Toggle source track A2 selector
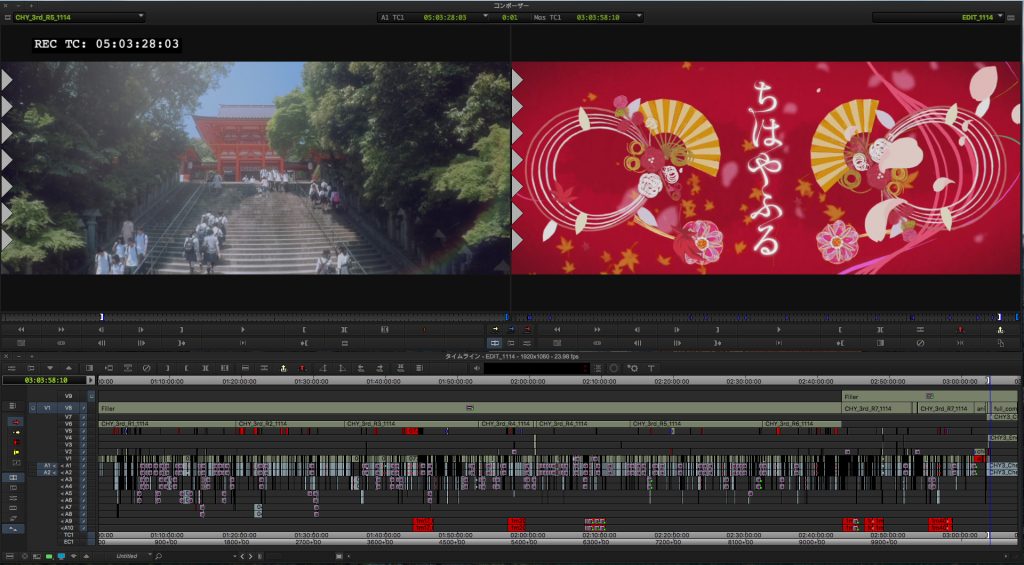1024x565 pixels. tap(47, 472)
